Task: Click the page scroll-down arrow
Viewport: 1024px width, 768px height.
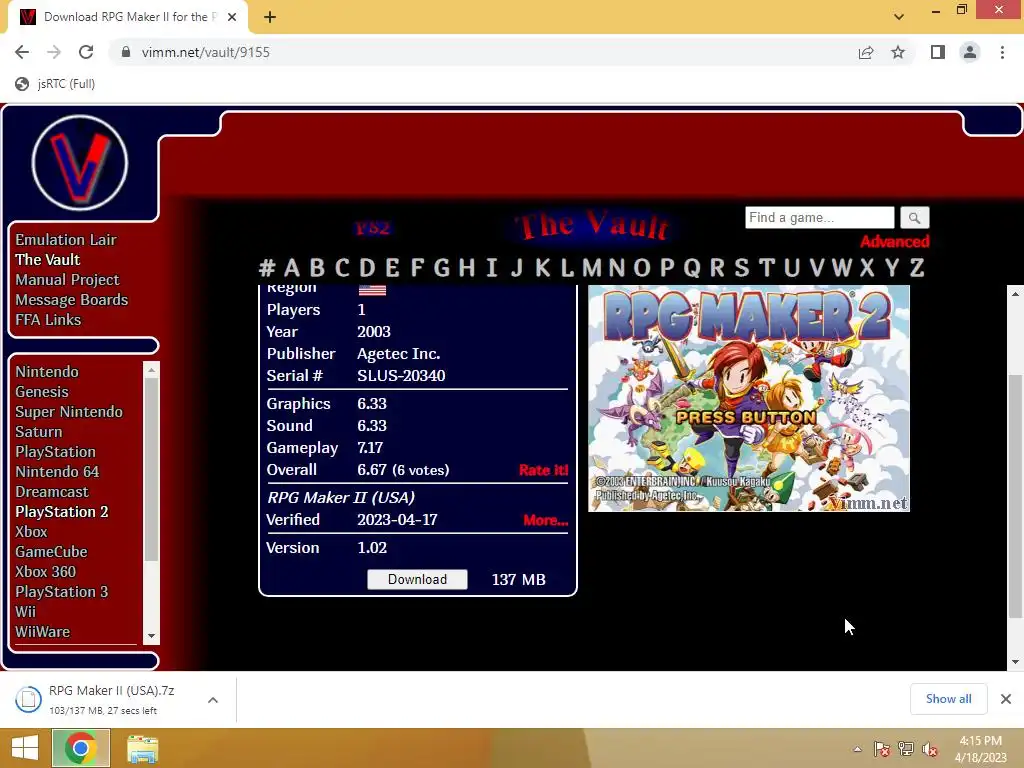Action: 1015,662
